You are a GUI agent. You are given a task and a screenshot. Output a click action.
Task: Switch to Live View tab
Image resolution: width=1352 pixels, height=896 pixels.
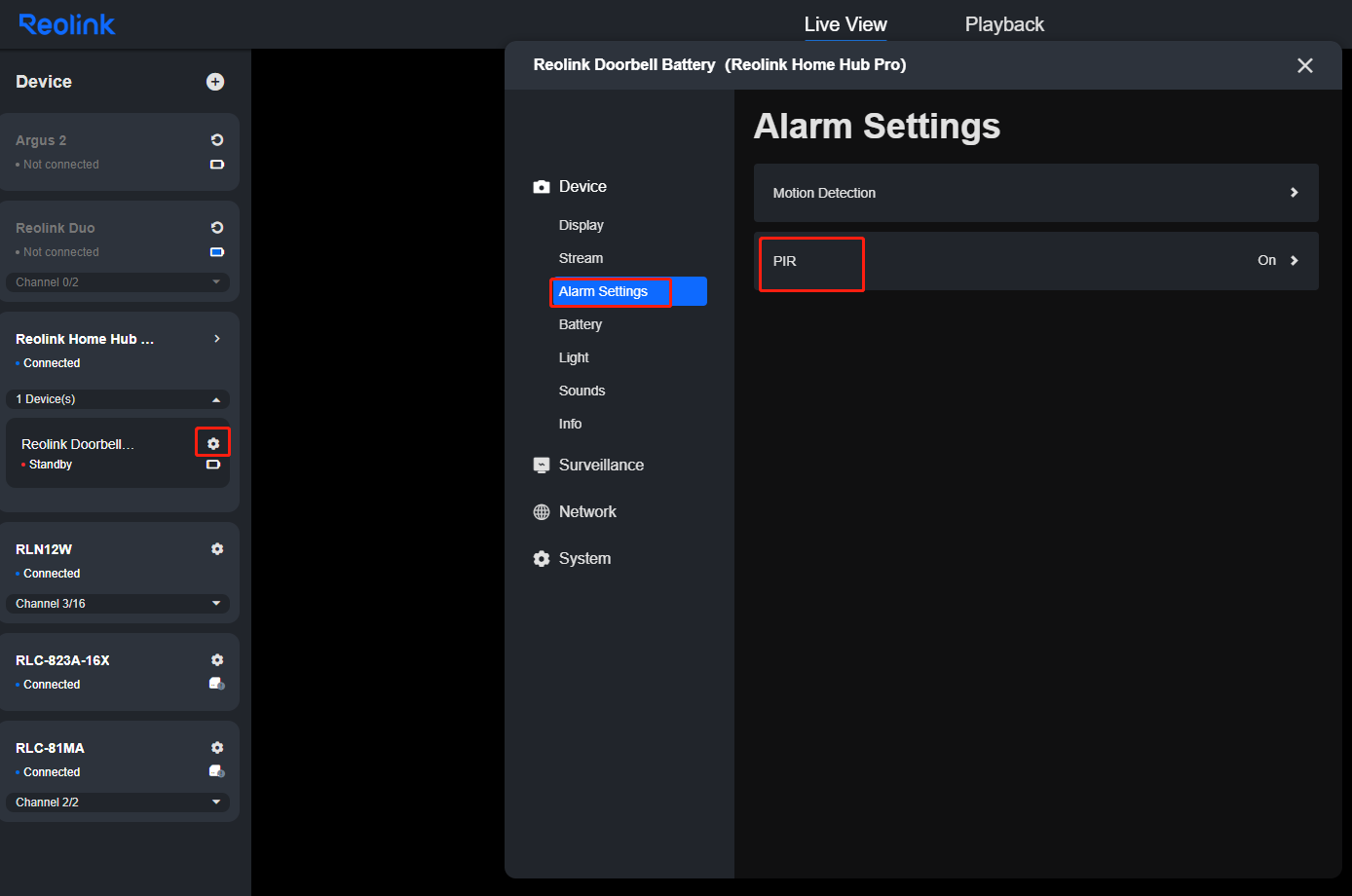[x=845, y=24]
